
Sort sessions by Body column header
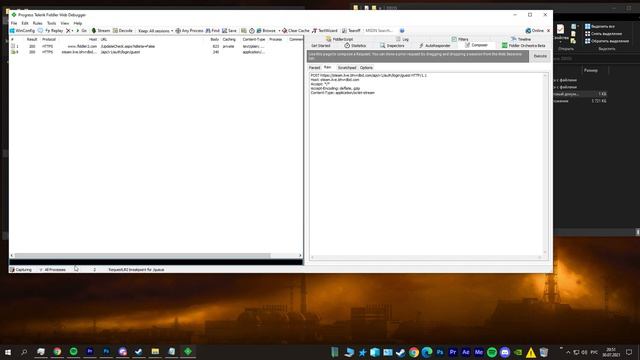coord(215,40)
